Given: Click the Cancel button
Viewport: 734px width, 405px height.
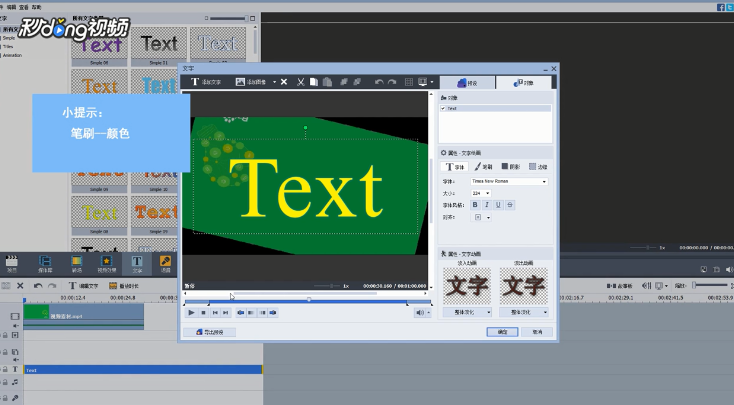Looking at the screenshot, I should tap(537, 331).
